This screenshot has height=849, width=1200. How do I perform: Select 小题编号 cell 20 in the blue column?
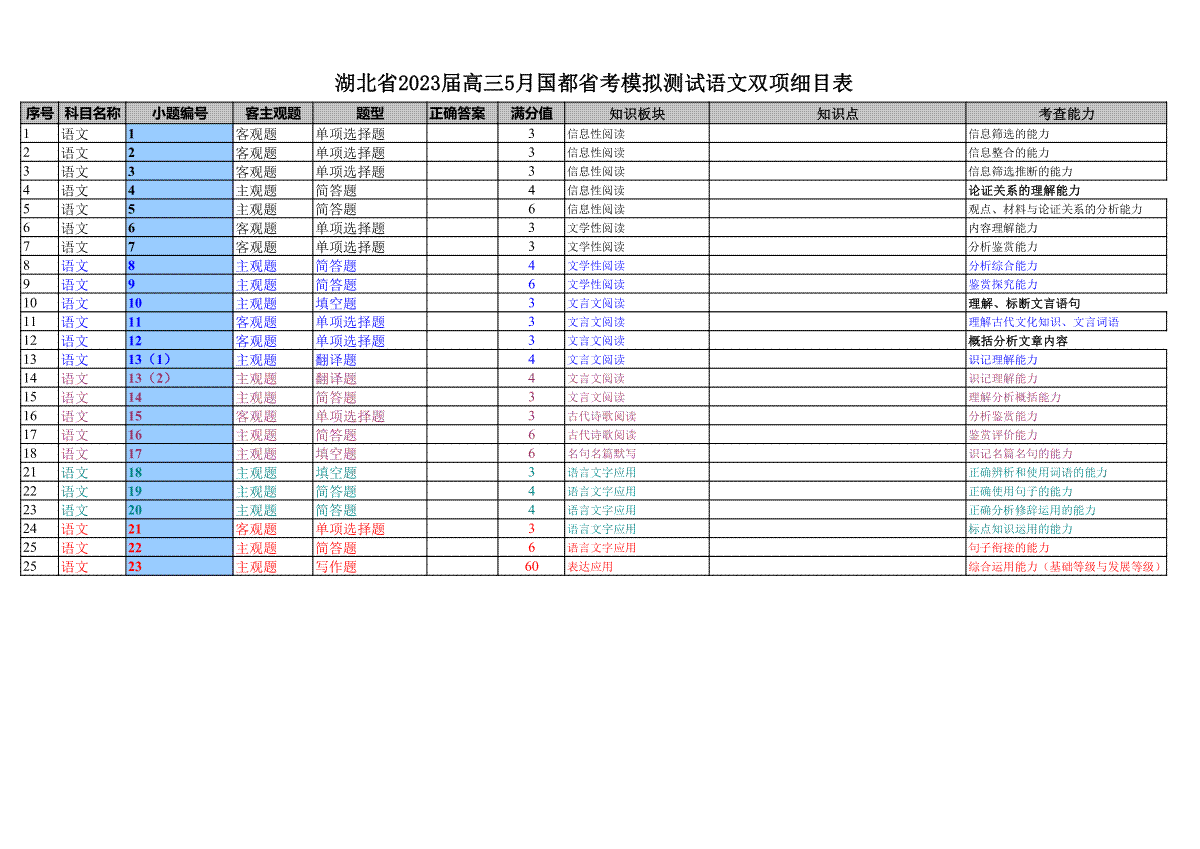pyautogui.click(x=180, y=510)
